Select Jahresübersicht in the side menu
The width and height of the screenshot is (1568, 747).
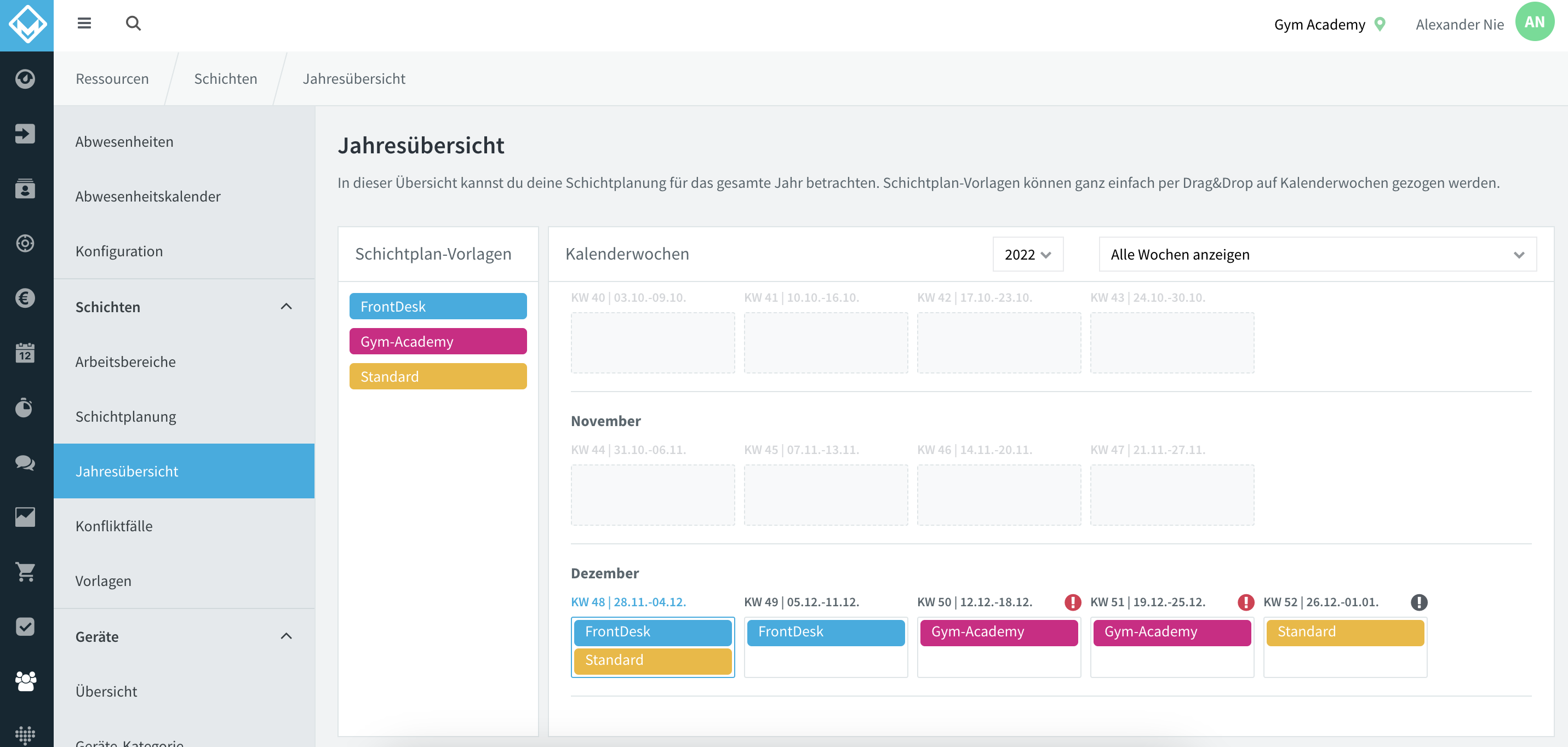[184, 472]
